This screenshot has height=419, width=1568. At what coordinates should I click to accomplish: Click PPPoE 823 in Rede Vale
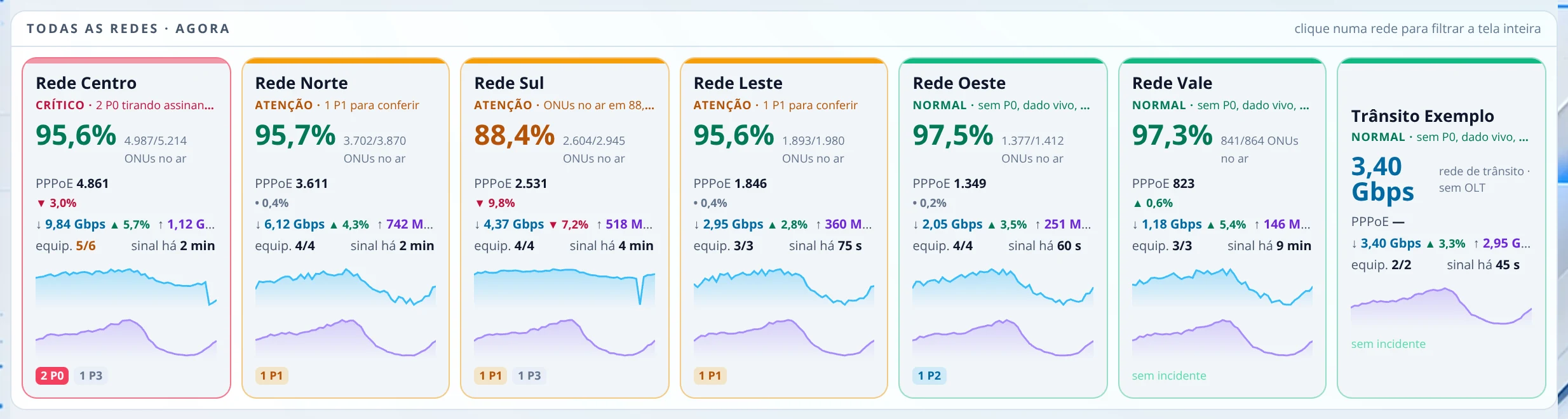(1163, 183)
